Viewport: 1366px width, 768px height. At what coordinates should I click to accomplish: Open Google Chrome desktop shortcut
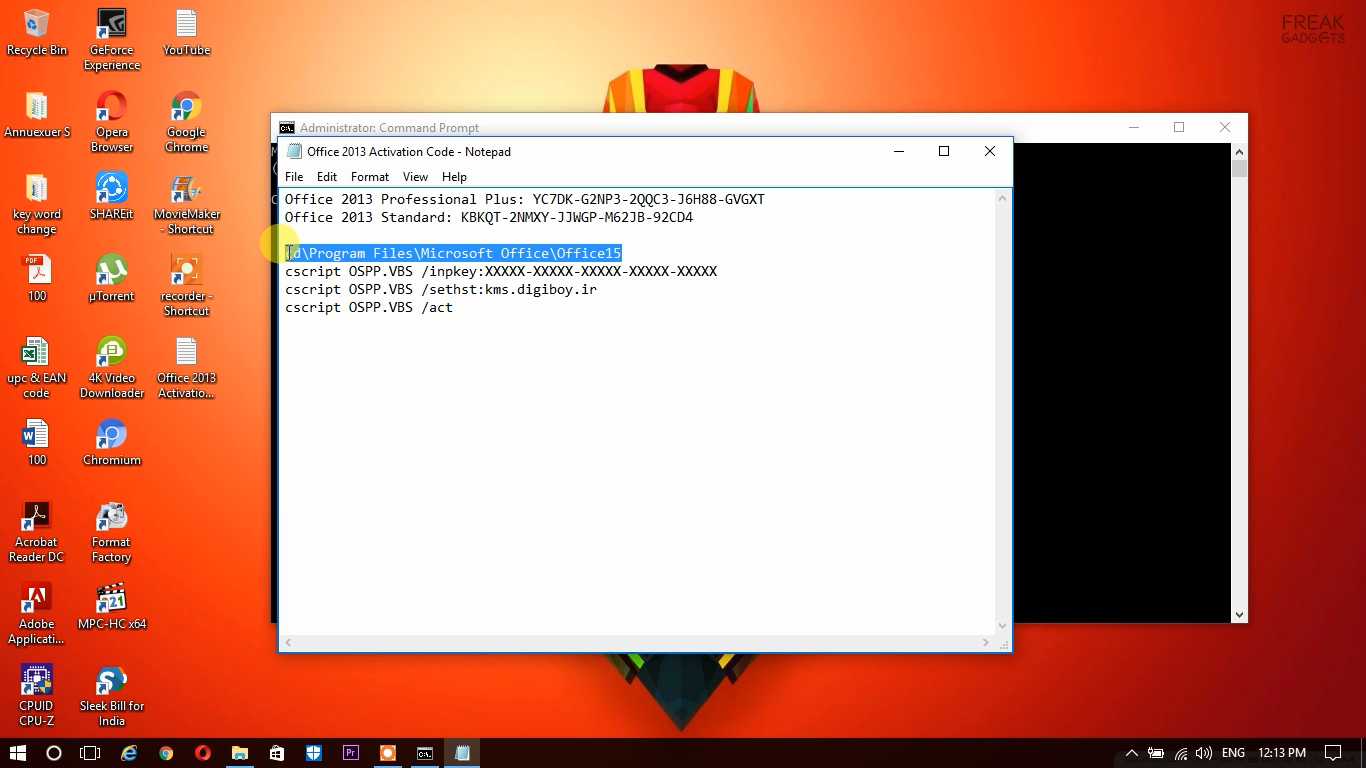pyautogui.click(x=186, y=122)
